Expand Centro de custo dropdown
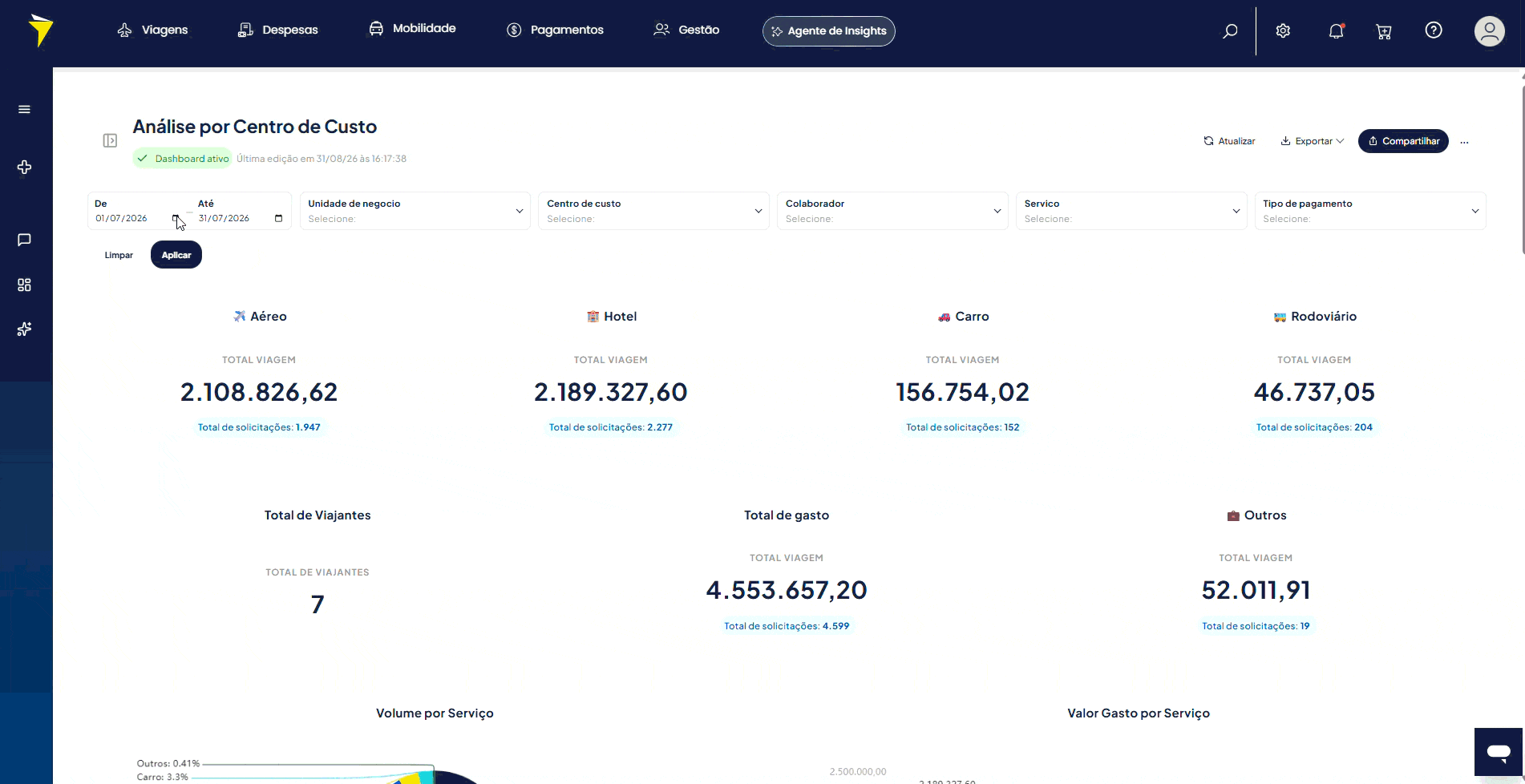Image resolution: width=1525 pixels, height=784 pixels. tap(653, 211)
